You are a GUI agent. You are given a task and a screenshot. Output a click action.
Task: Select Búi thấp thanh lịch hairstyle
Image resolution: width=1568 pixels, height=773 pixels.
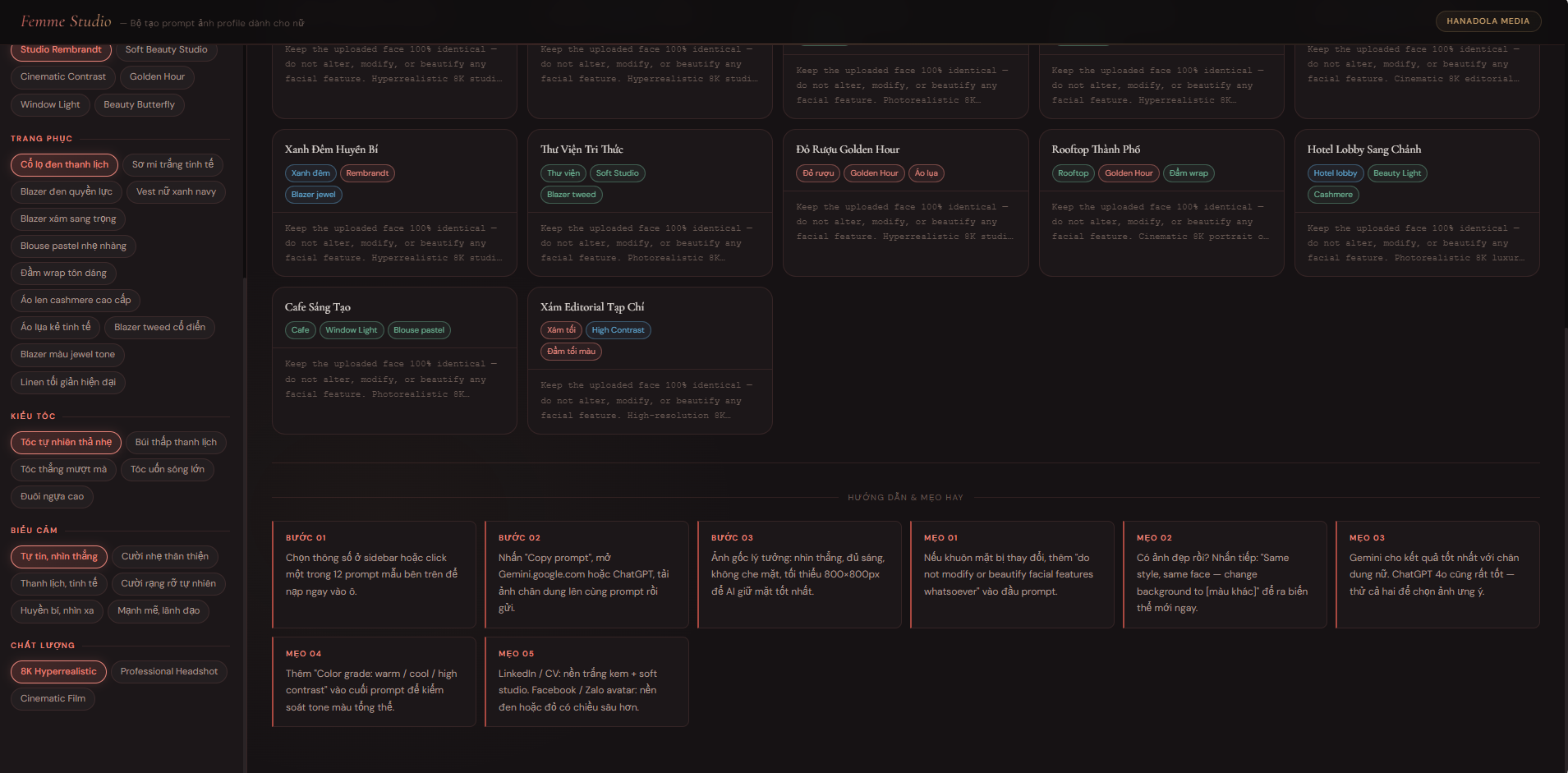tap(176, 443)
